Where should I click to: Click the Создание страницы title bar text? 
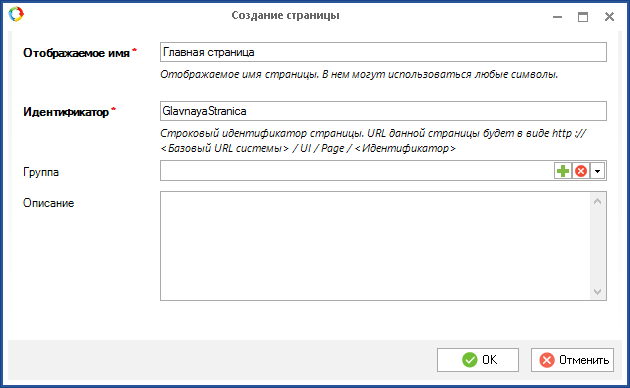pos(285,15)
